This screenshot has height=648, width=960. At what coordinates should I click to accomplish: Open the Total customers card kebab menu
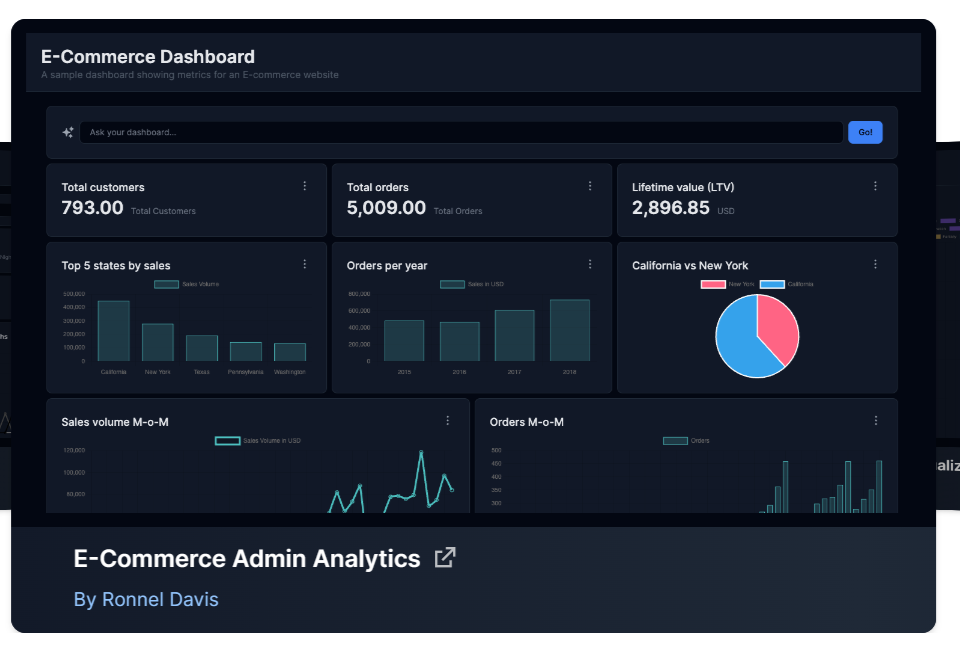[x=305, y=186]
